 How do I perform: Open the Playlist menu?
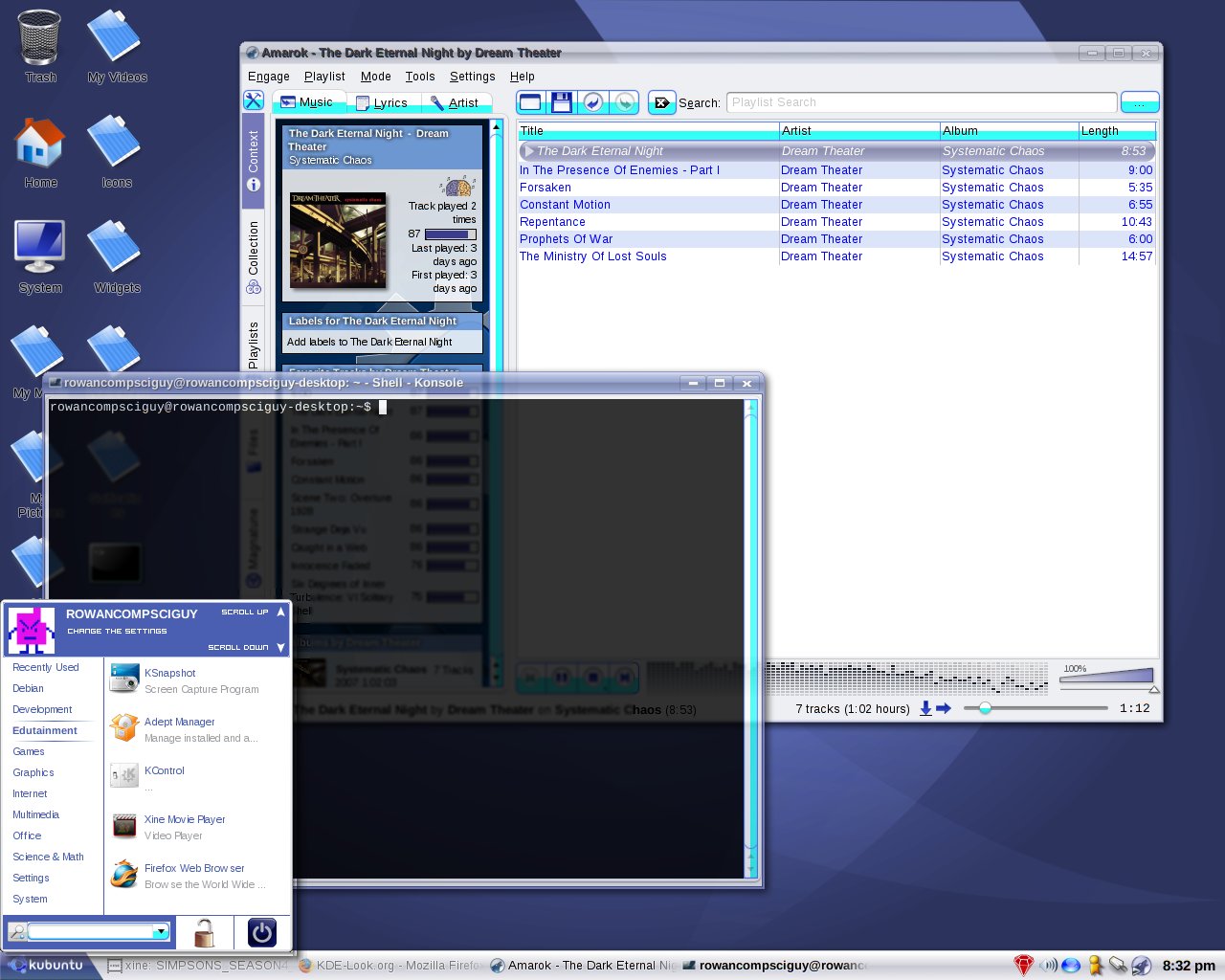pyautogui.click(x=324, y=77)
